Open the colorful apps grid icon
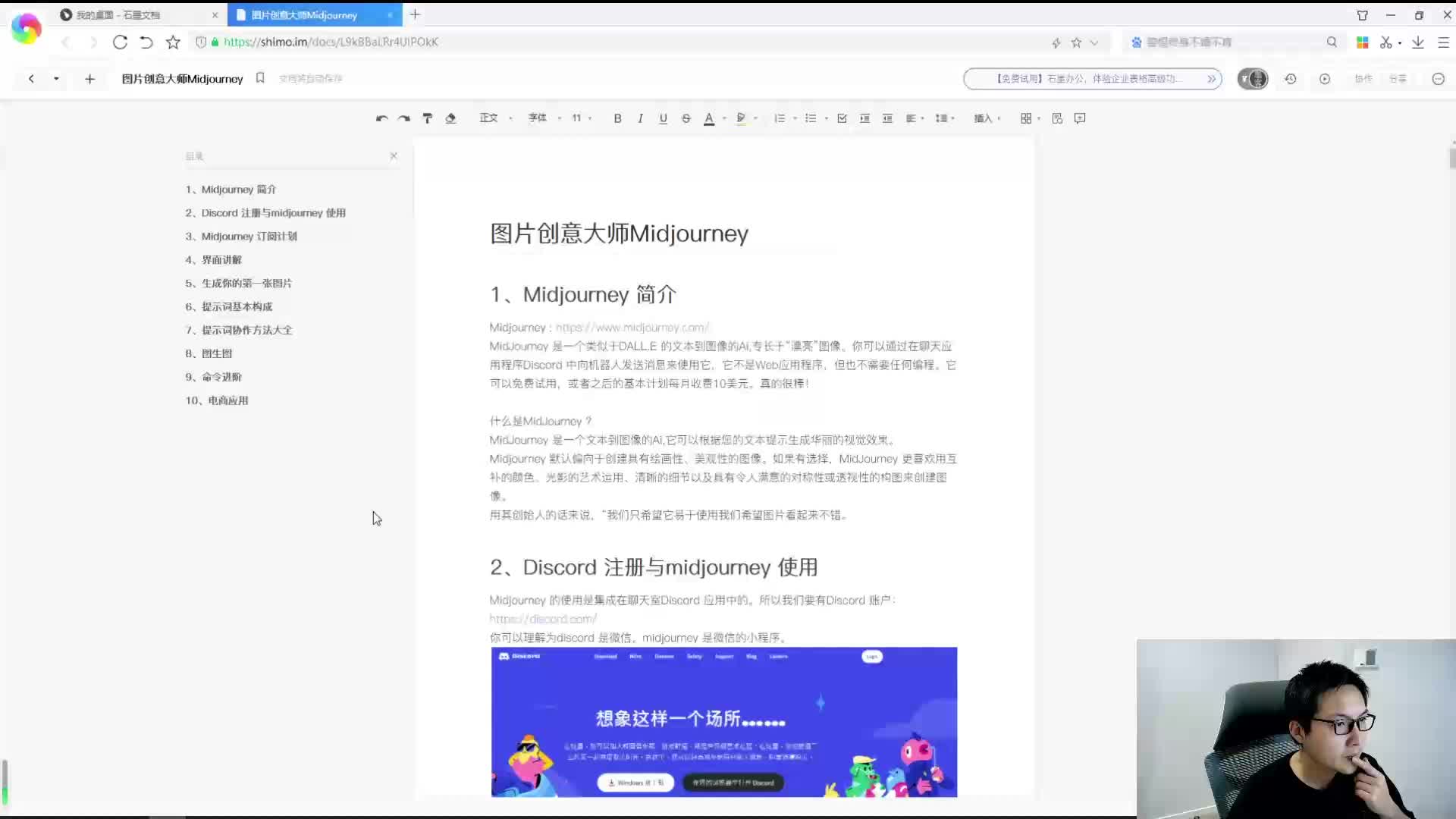 tap(1363, 42)
